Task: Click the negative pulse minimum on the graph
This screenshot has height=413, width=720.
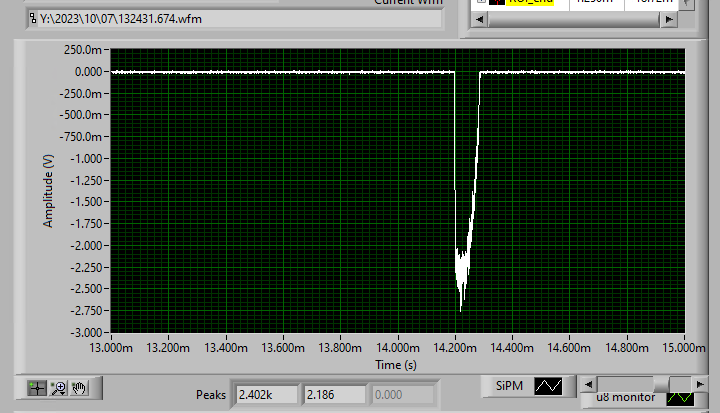Action: 461,311
